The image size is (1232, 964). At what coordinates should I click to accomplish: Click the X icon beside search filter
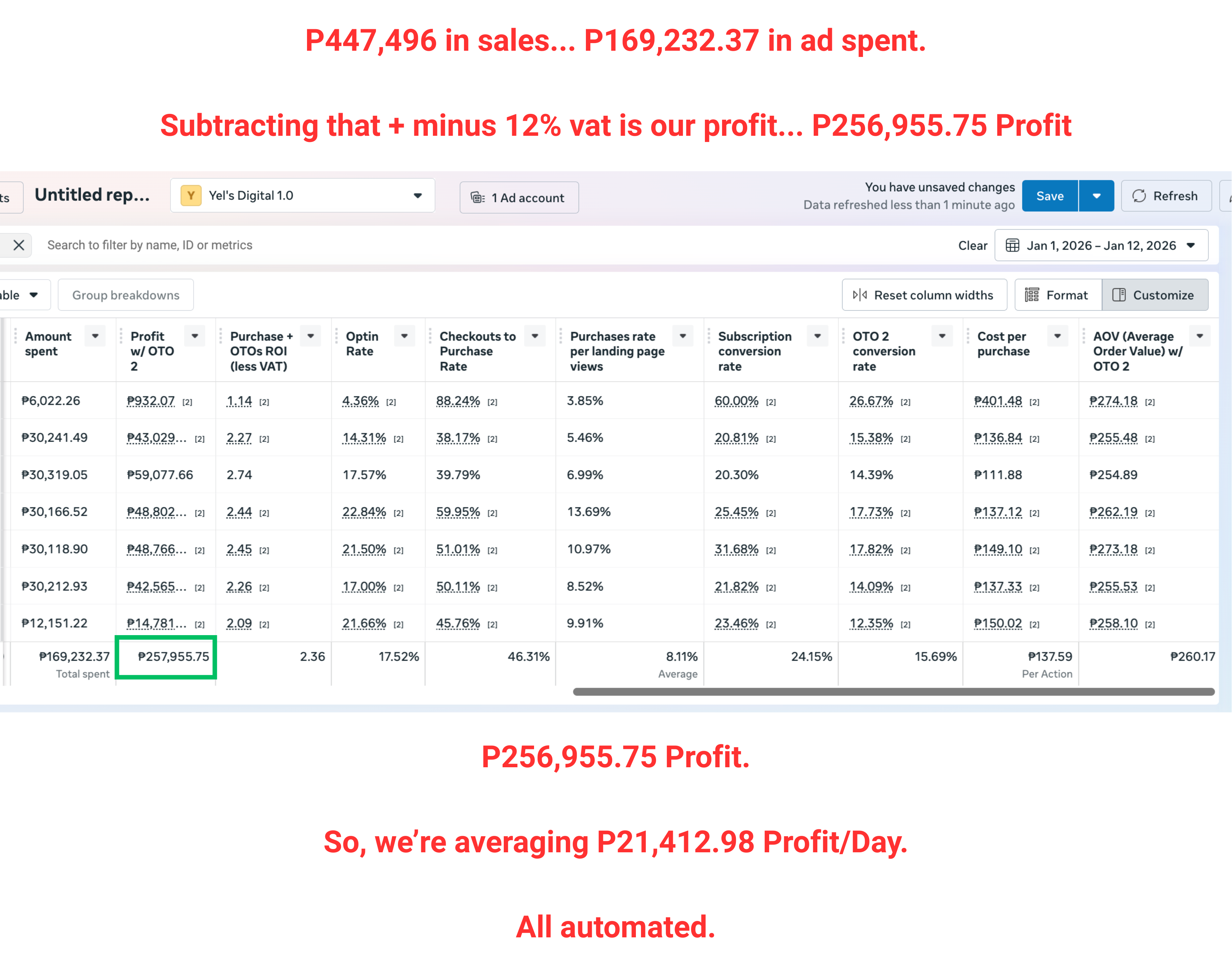[19, 245]
